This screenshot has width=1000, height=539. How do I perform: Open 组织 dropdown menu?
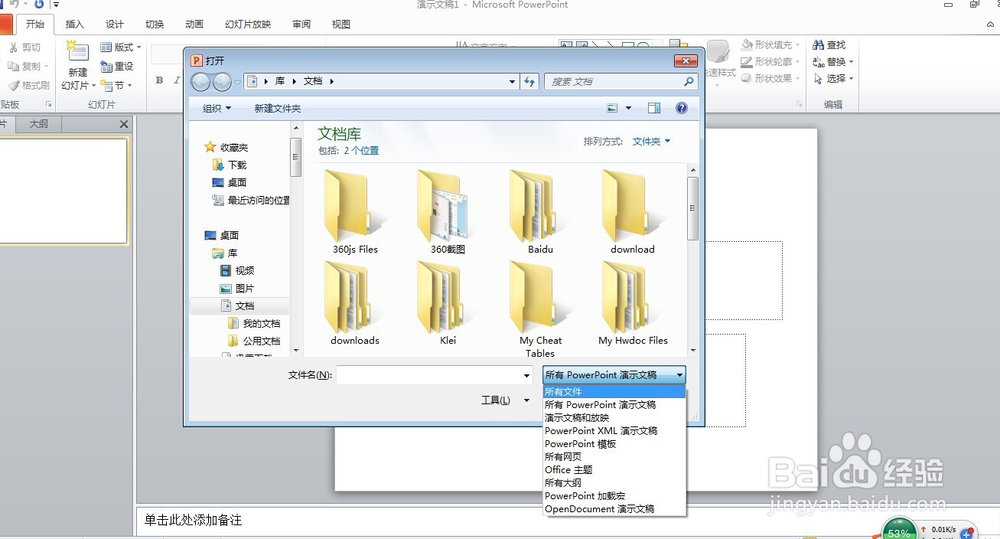[217, 108]
